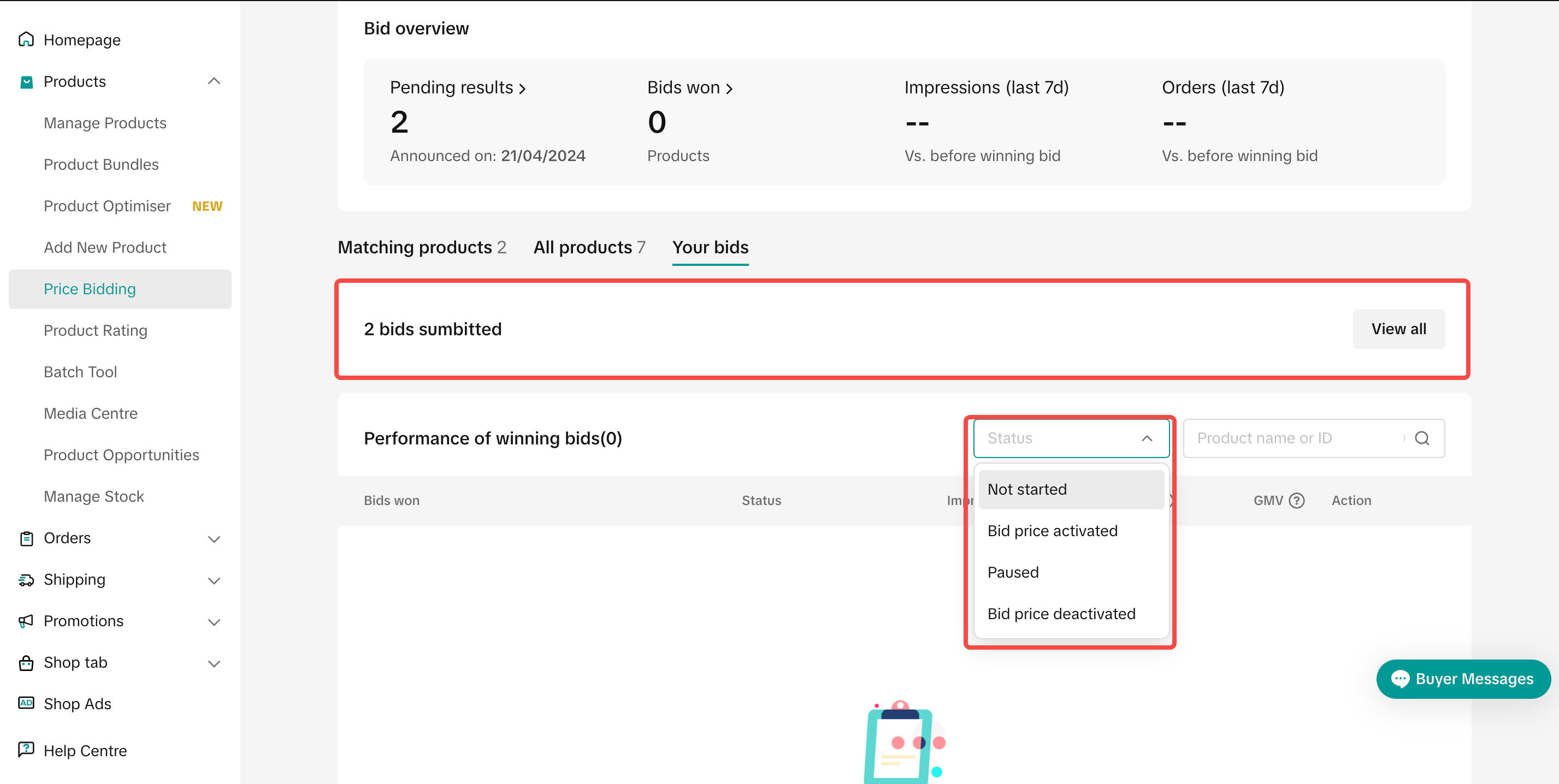Click the Shop tab bag icon
The height and width of the screenshot is (784, 1559).
click(x=26, y=663)
